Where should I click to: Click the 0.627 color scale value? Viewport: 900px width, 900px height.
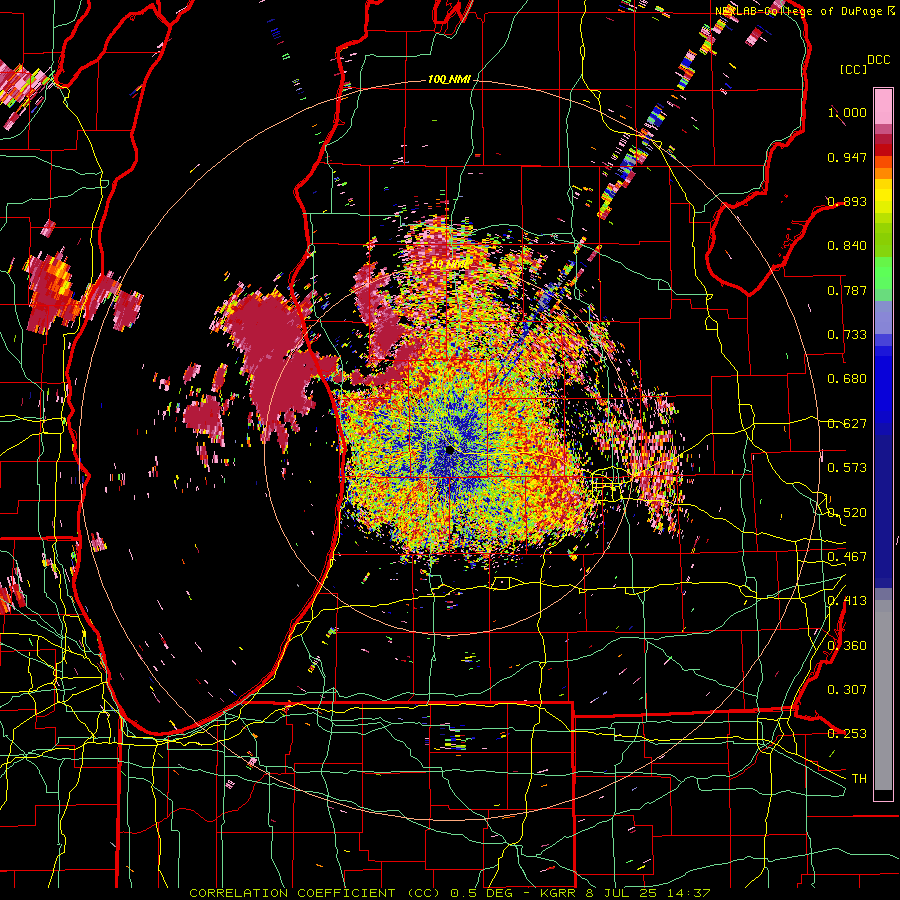tap(847, 423)
